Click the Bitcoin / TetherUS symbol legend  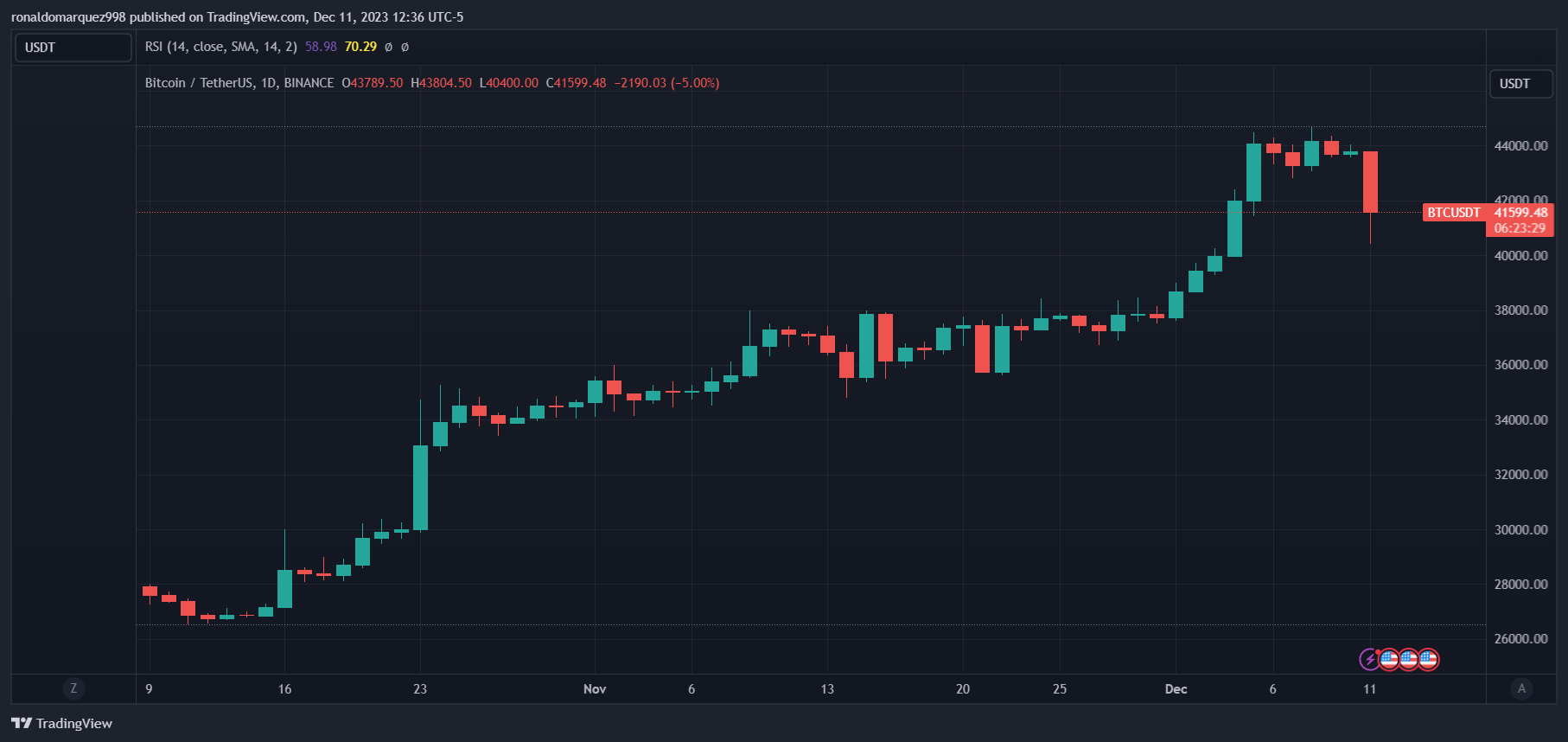tap(239, 83)
